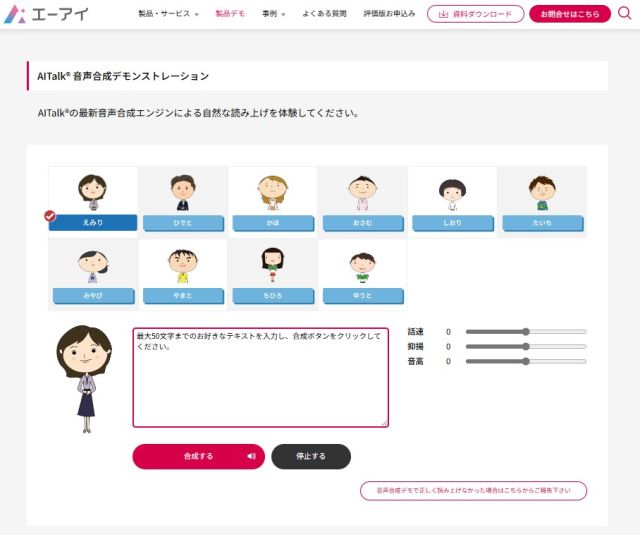The width and height of the screenshot is (640, 535).
Task: Select the みやび voice button
Action: tap(93, 295)
